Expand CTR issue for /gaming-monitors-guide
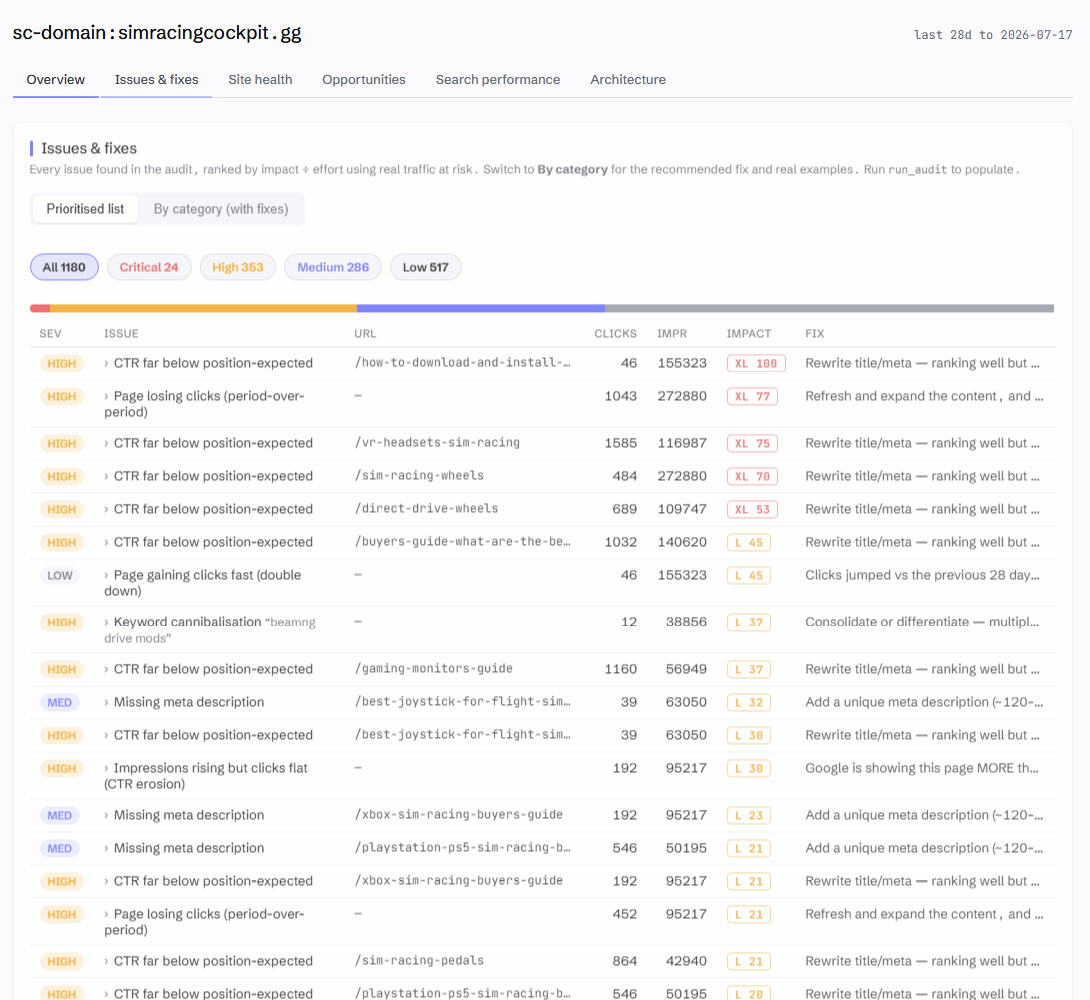The image size is (1090, 1000). [x=209, y=669]
